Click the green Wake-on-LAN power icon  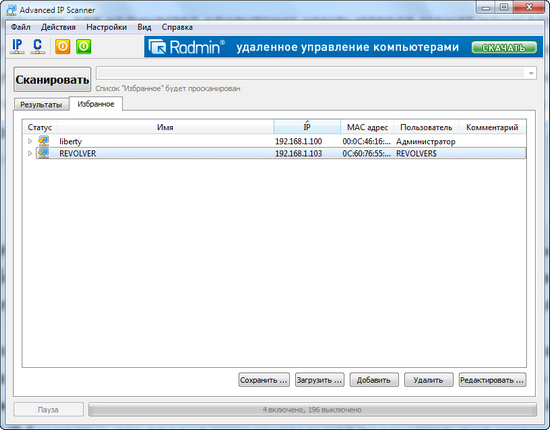pyautogui.click(x=84, y=47)
